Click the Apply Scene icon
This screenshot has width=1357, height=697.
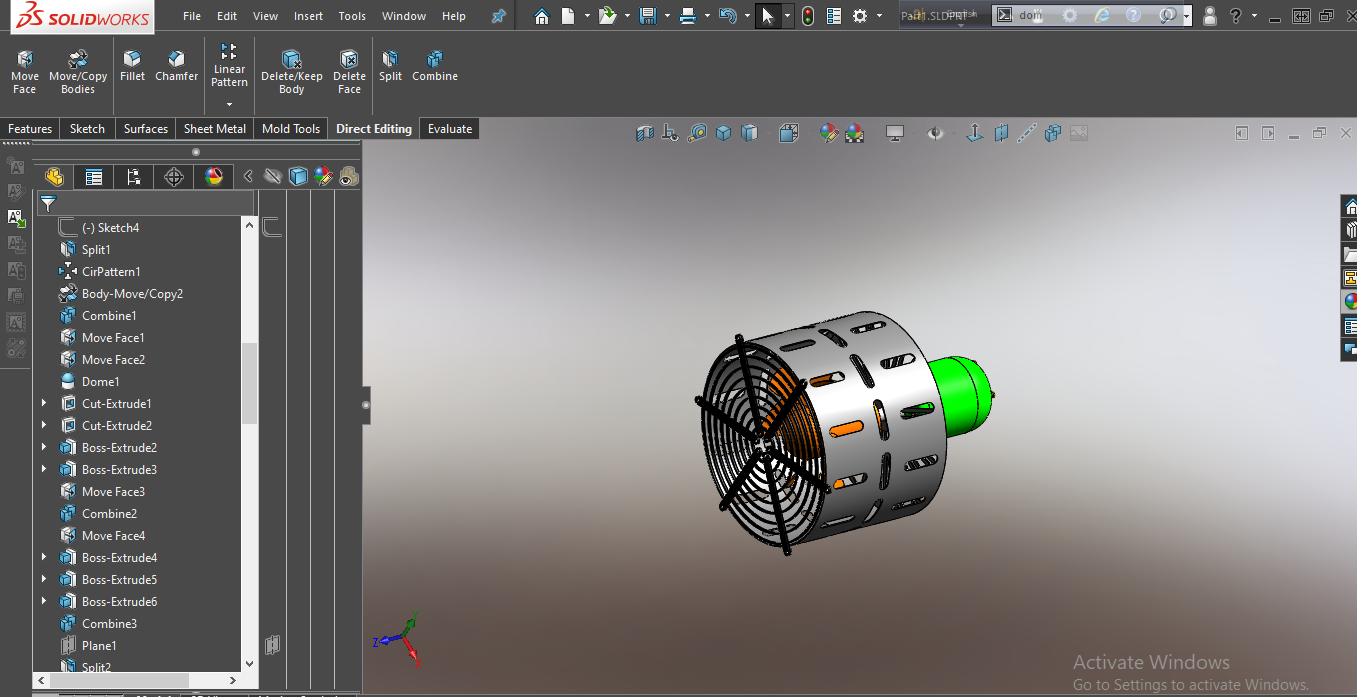[854, 133]
